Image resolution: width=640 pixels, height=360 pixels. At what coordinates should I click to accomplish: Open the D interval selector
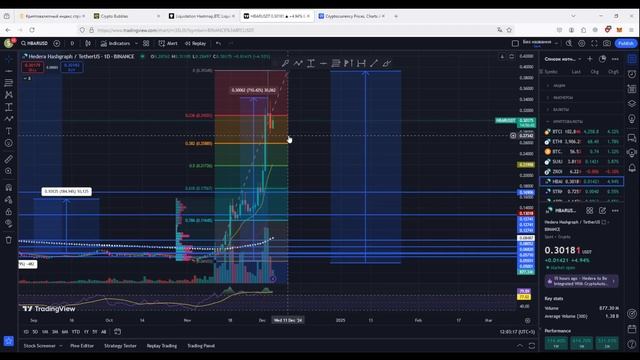pos(72,43)
